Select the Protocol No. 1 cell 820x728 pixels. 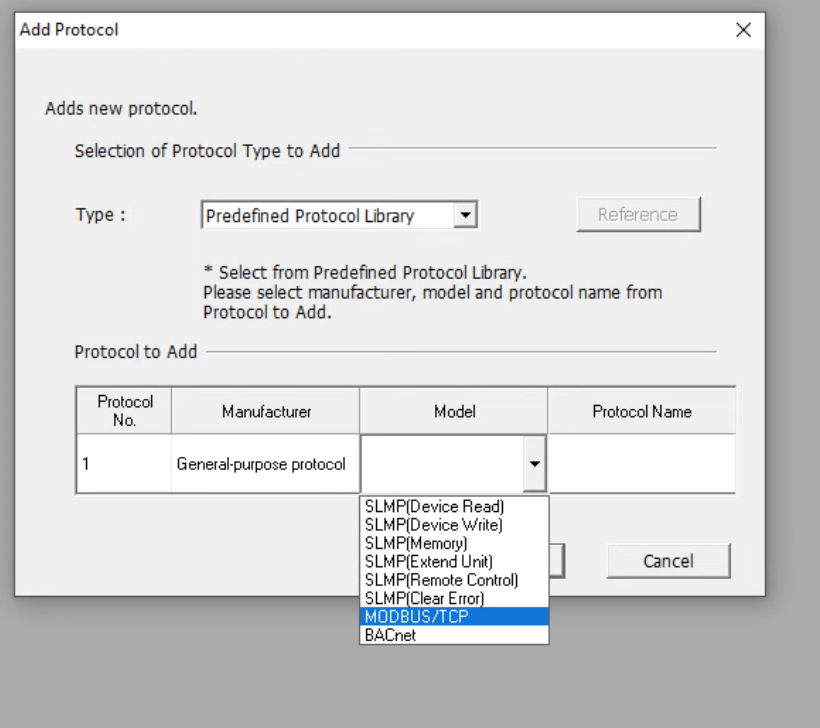coord(124,464)
